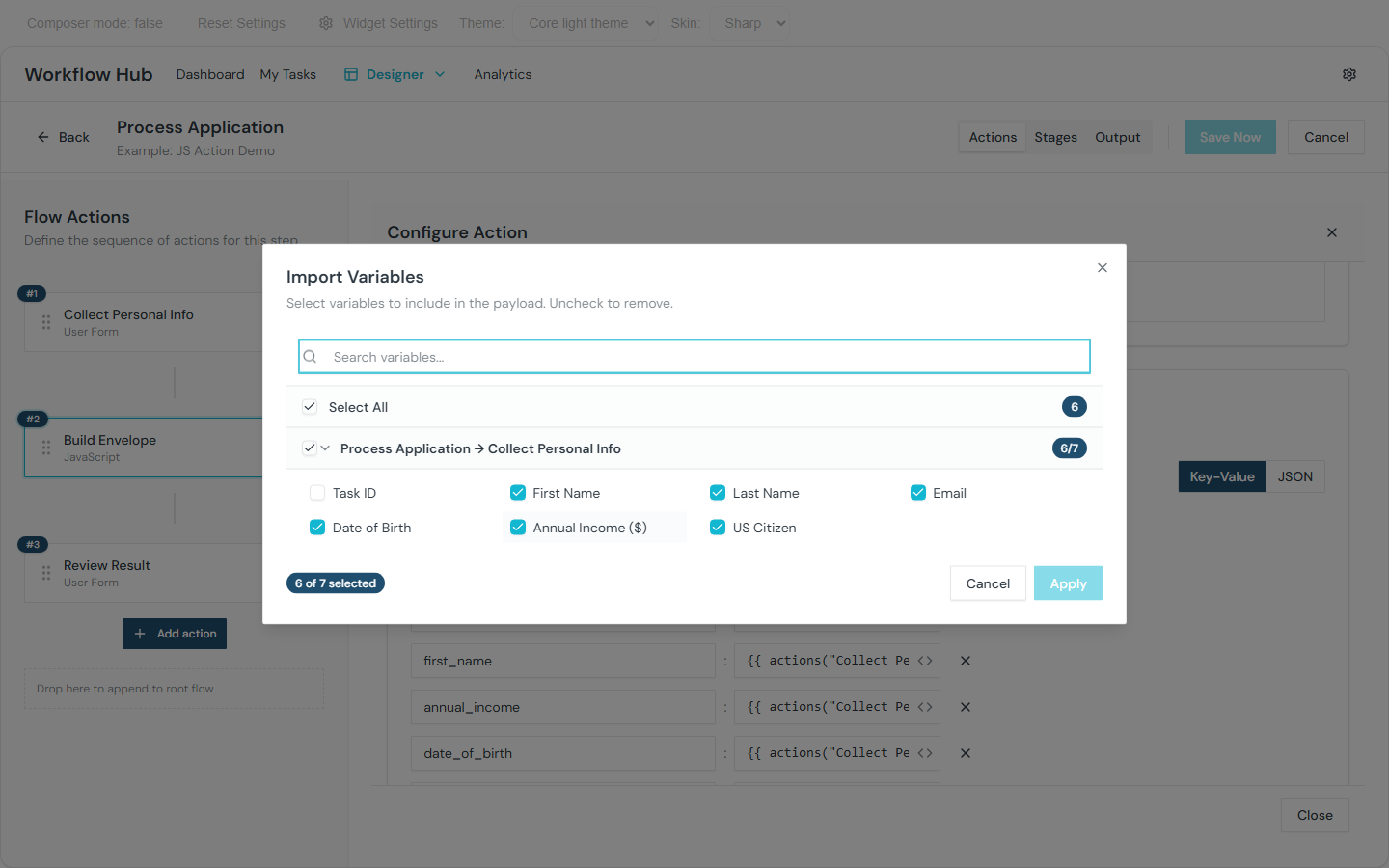
Task: Uncheck the Last Name variable
Action: tap(718, 493)
